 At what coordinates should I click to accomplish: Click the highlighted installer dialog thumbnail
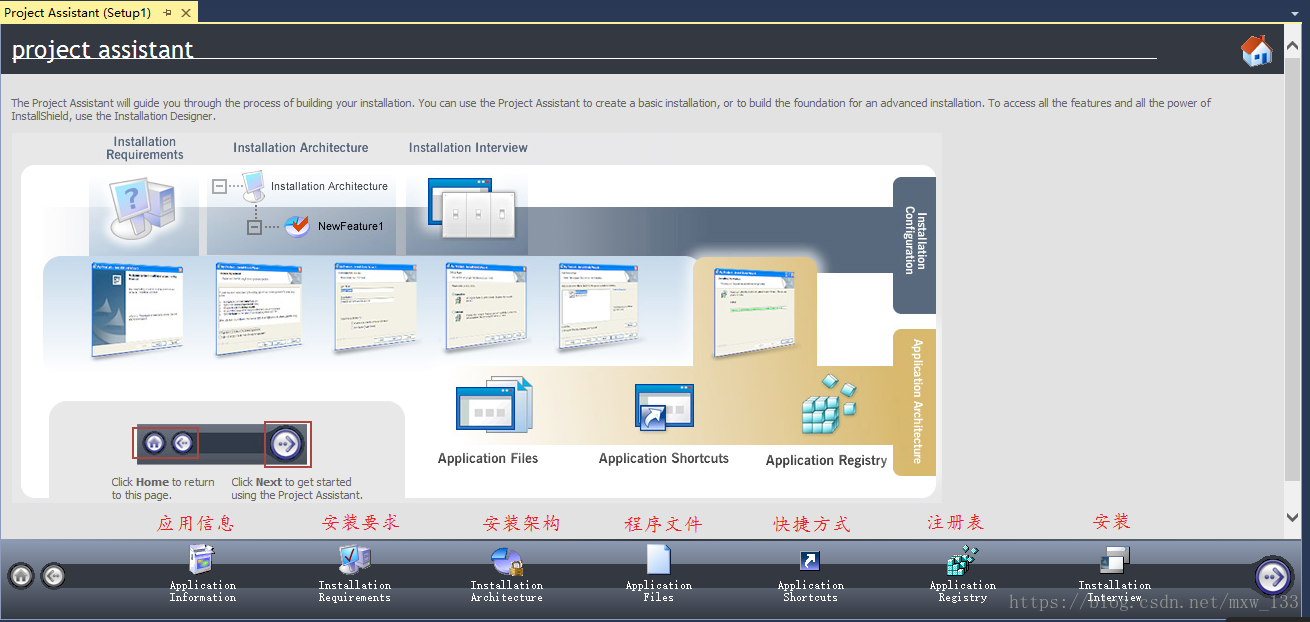point(755,312)
